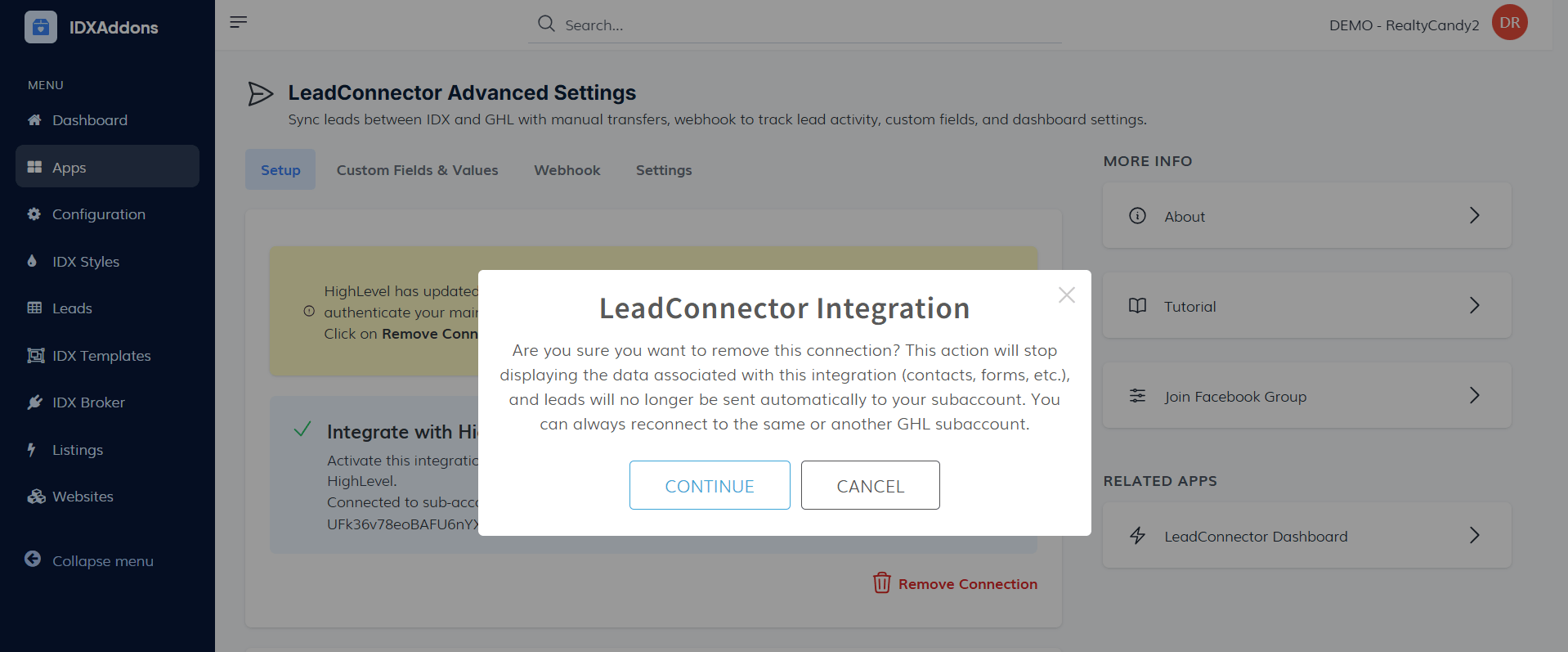Click the IDX Broker plug icon
Screen dimensions: 1568x652
pos(34,402)
